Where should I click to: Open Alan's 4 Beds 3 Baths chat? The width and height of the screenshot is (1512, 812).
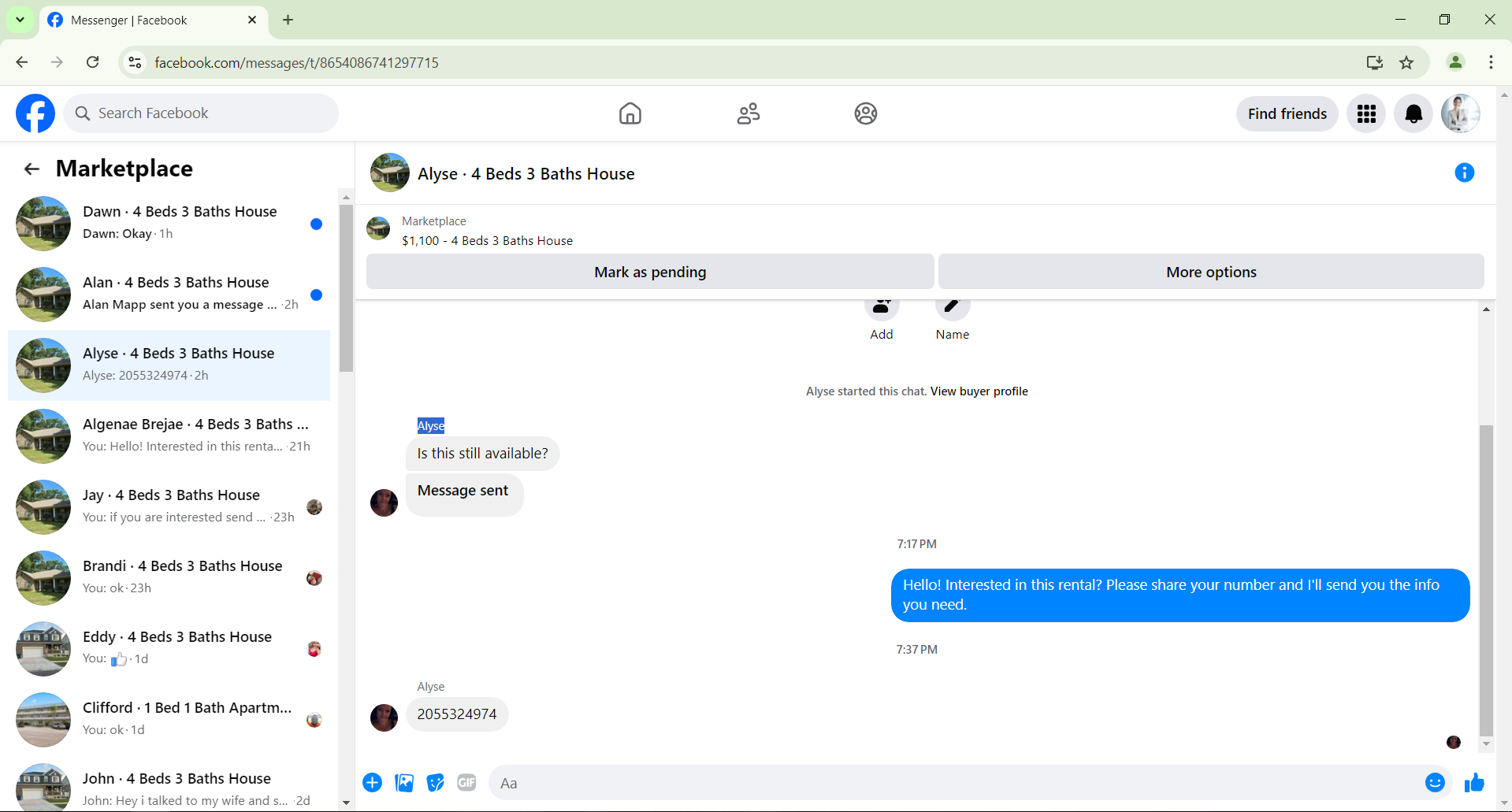pyautogui.click(x=169, y=295)
